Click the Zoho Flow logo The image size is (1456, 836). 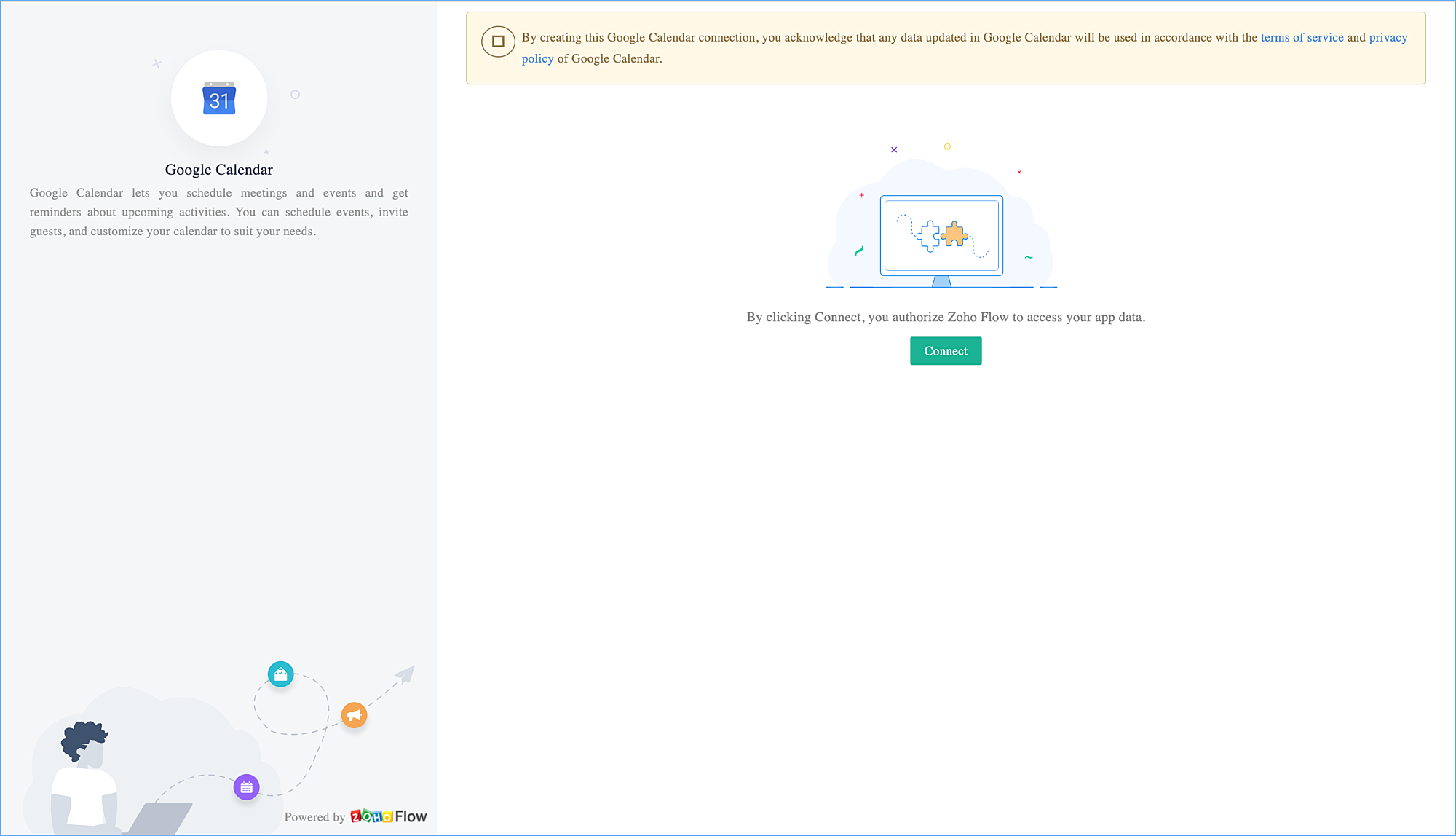pyautogui.click(x=389, y=816)
